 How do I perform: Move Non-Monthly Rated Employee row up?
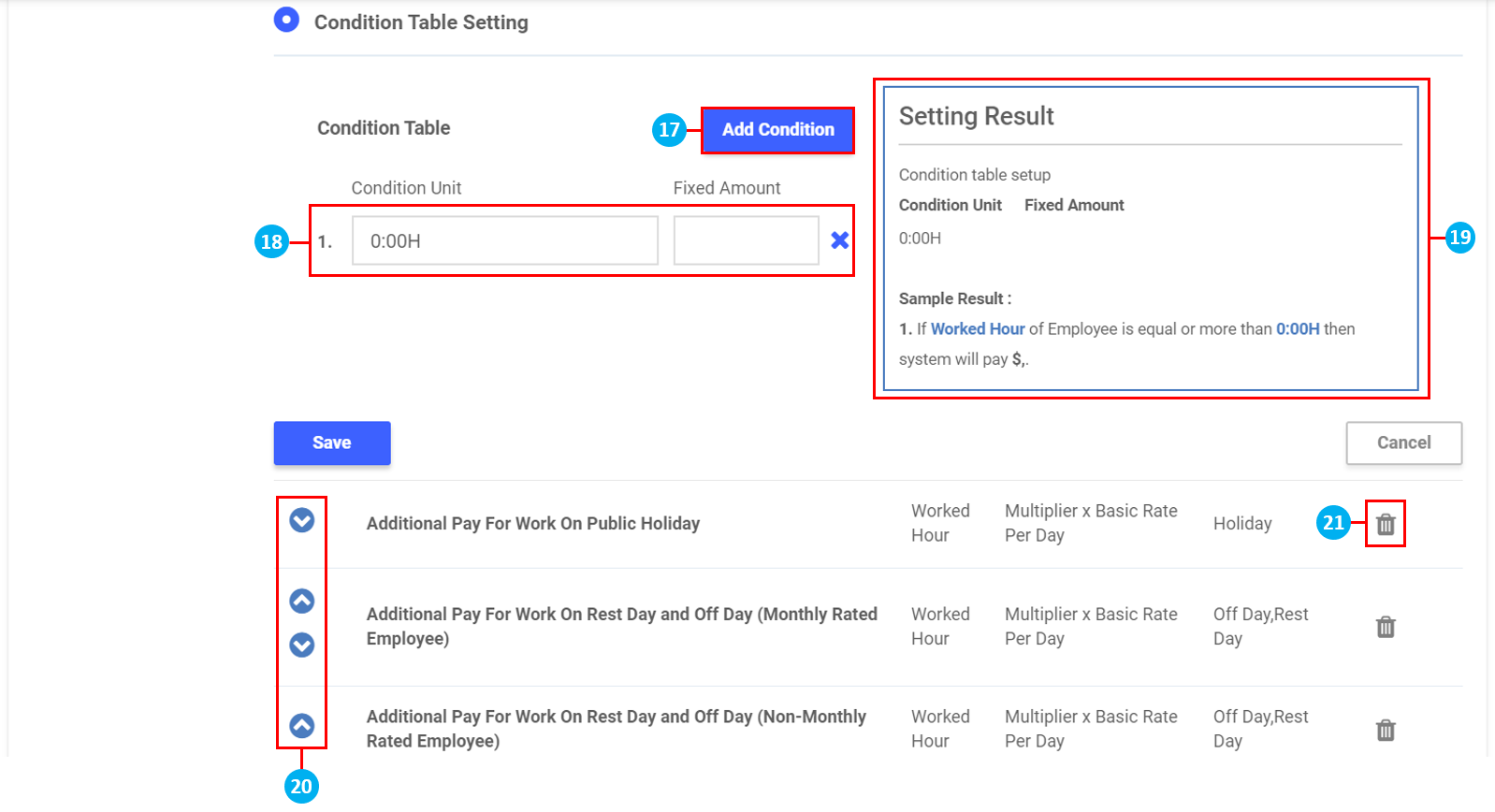[301, 726]
